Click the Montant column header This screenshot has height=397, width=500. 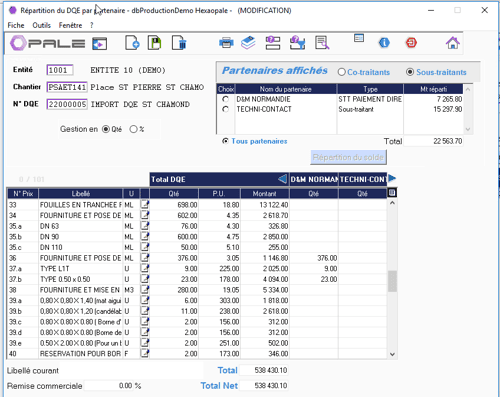point(265,194)
